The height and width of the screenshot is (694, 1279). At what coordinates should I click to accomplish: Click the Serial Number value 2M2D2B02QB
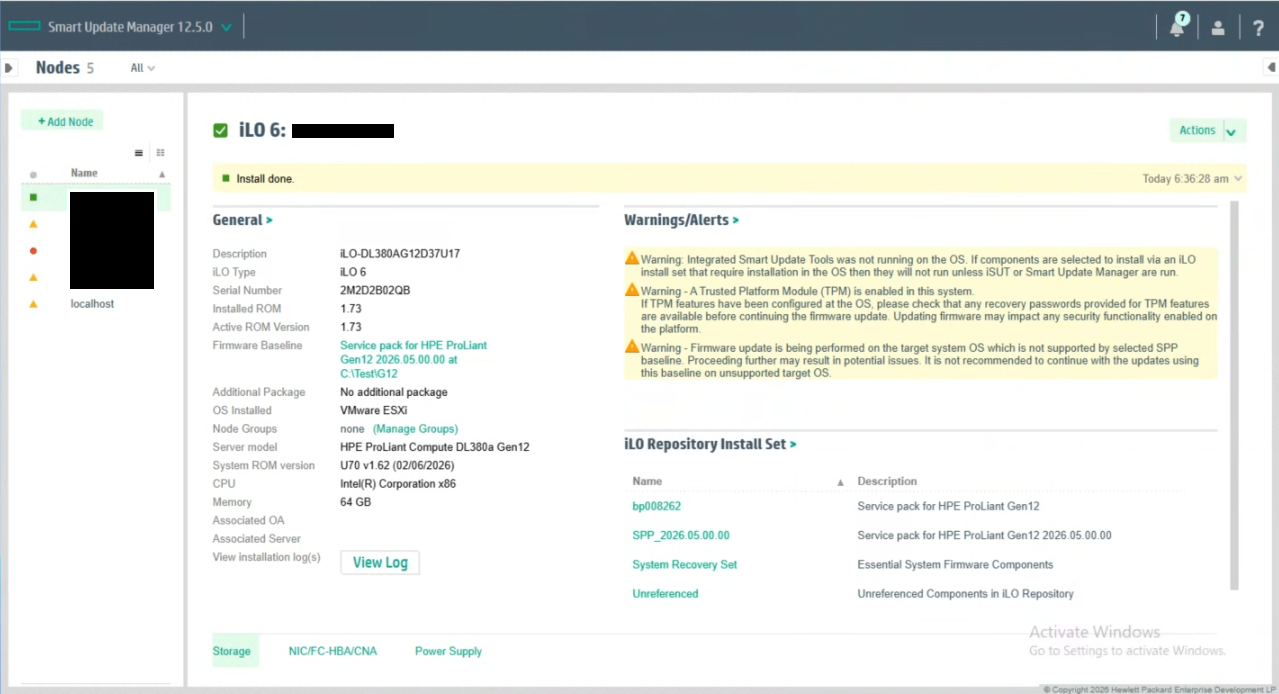pyautogui.click(x=375, y=290)
